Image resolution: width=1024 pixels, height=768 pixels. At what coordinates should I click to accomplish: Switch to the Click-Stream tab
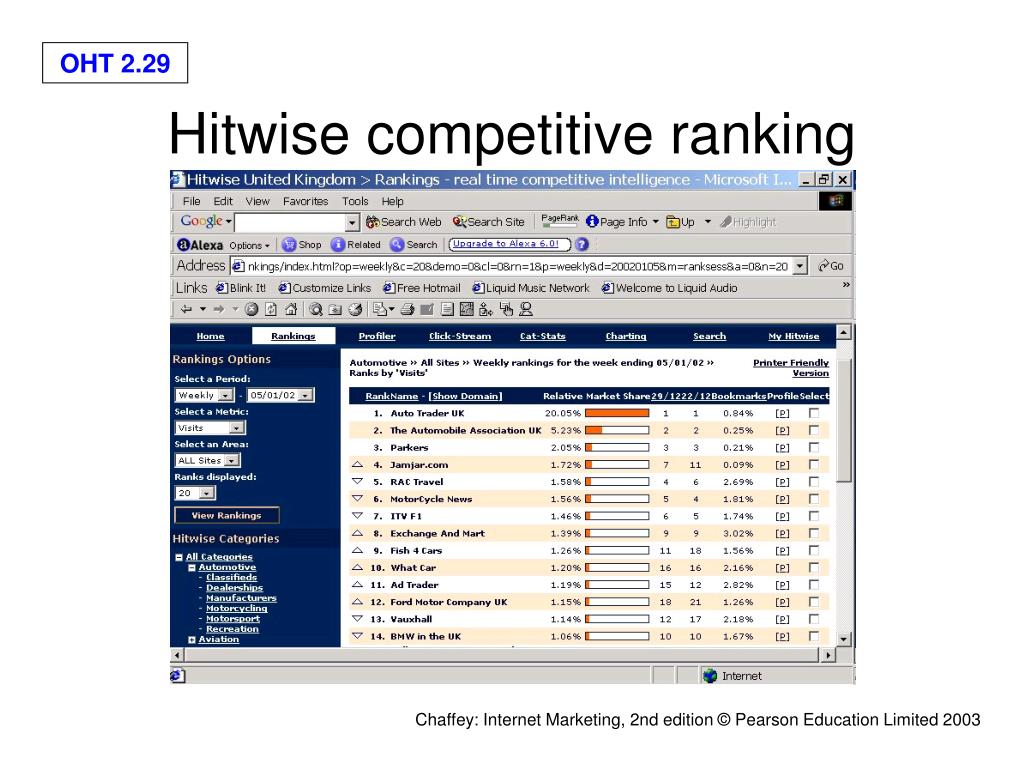coord(460,336)
